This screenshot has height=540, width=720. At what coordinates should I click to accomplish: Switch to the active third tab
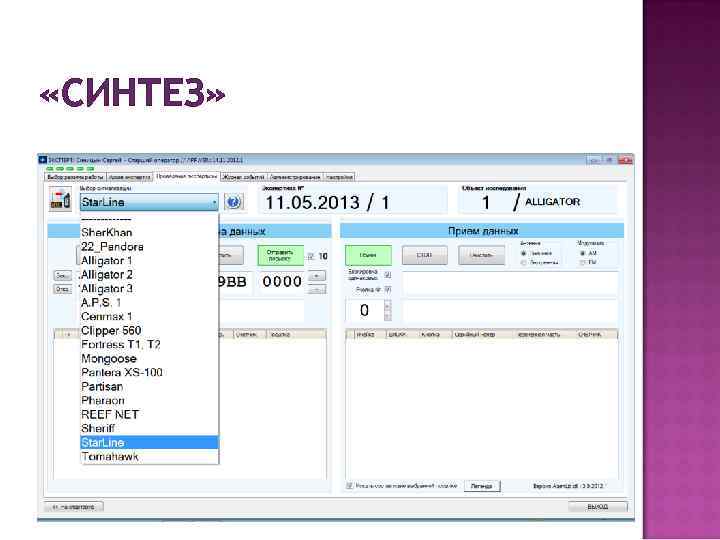[186, 176]
